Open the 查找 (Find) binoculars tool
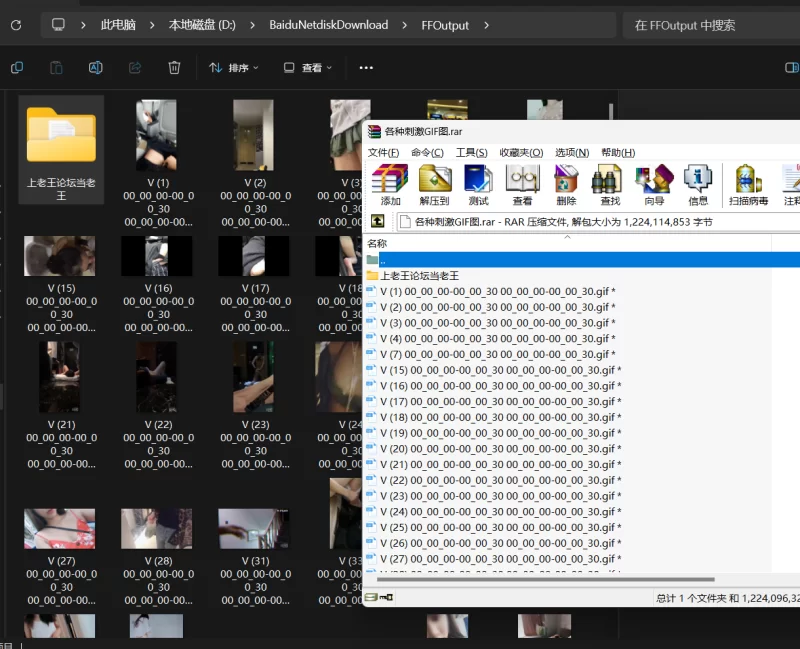Image resolution: width=800 pixels, height=649 pixels. click(610, 184)
